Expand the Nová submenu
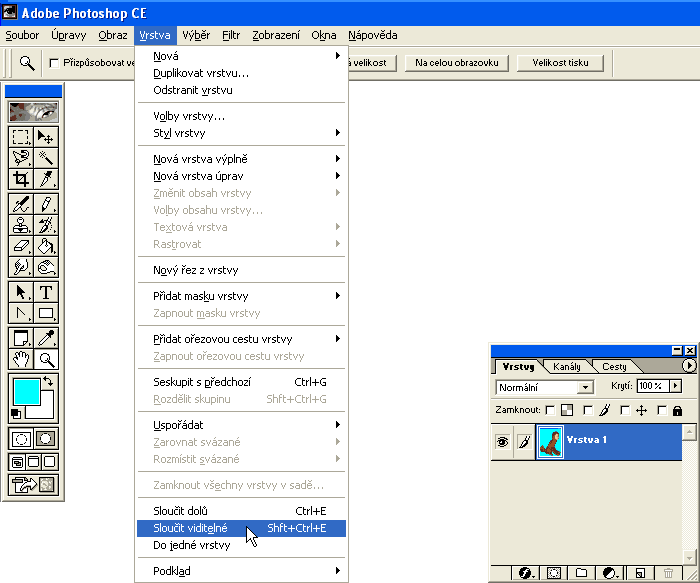This screenshot has width=700, height=583. coord(242,56)
